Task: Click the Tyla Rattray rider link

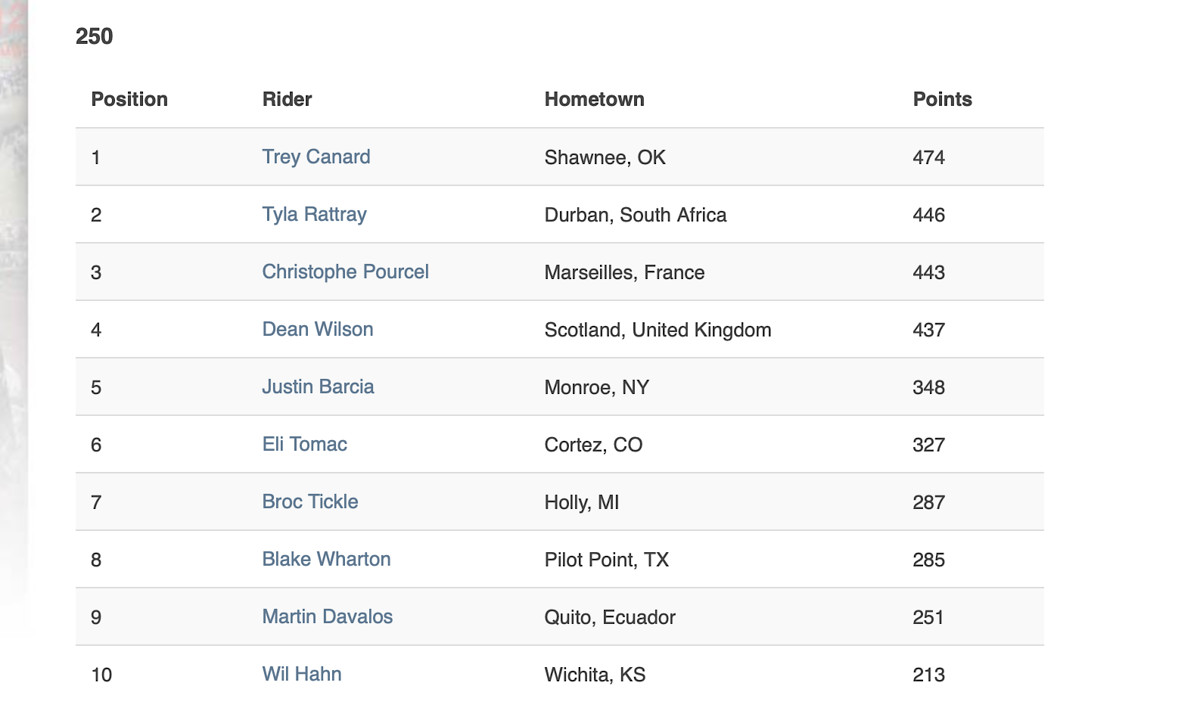Action: (x=314, y=215)
